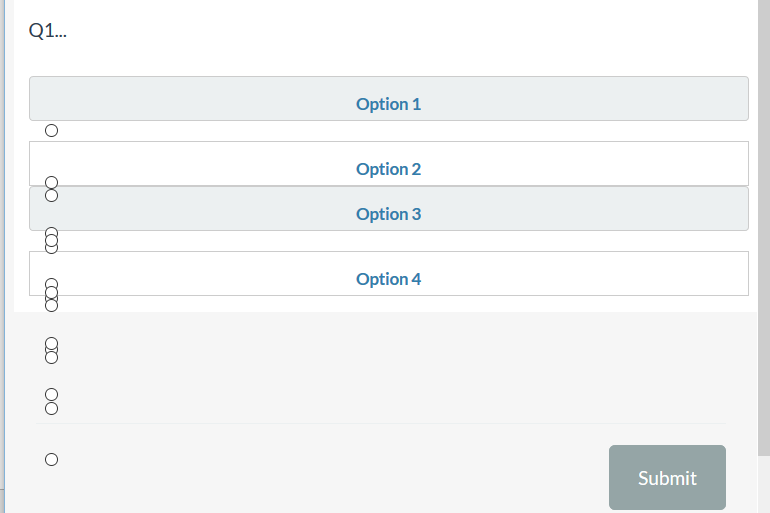Choose the radio at Option 3's top-left edge
This screenshot has height=513, width=770.
[52, 195]
